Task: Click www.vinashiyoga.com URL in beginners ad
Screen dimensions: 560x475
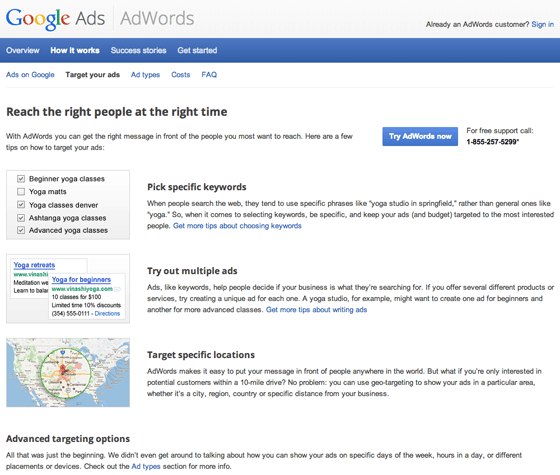Action: coord(82,289)
